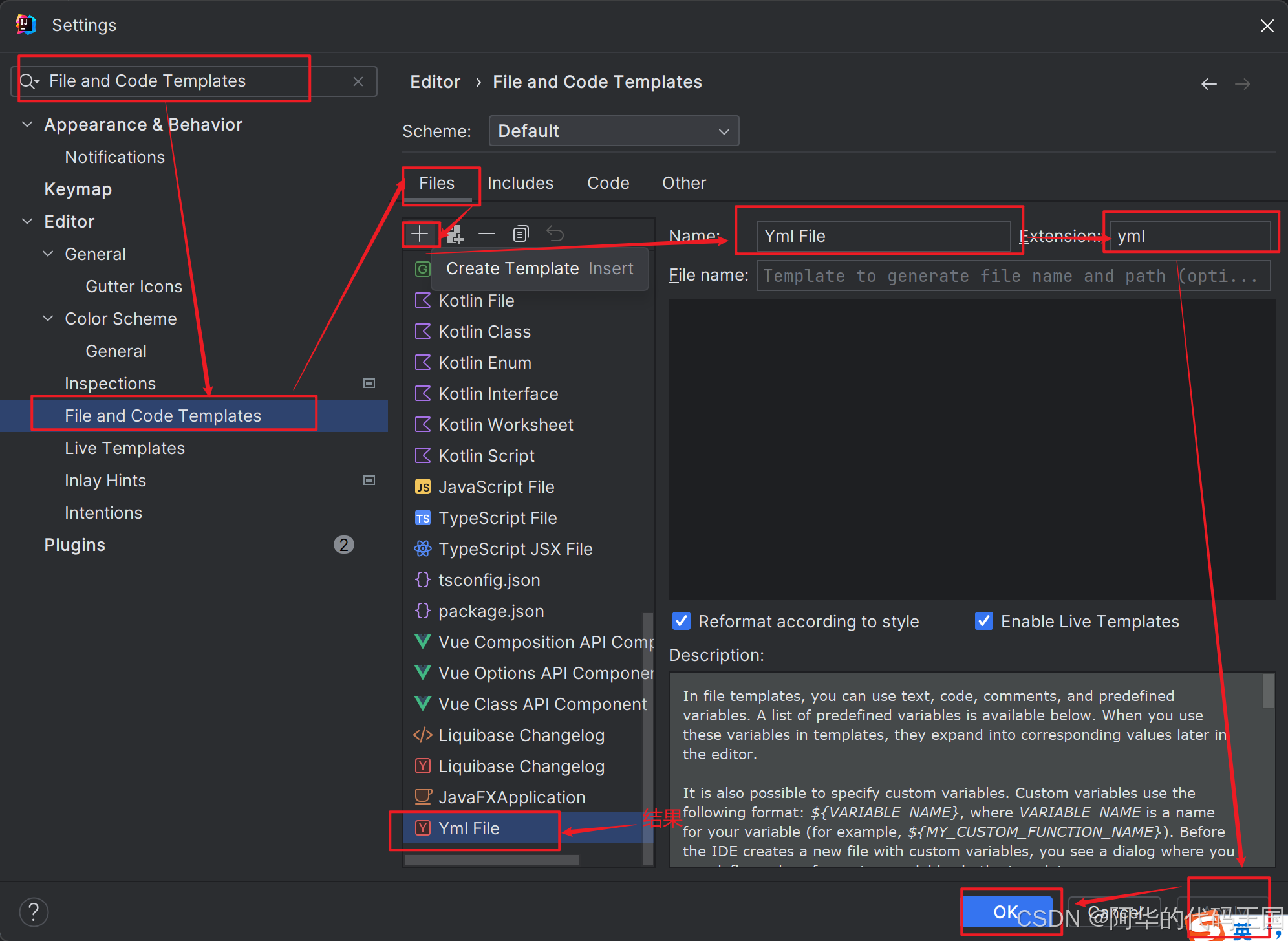Click the minus Remove Template icon

487,234
